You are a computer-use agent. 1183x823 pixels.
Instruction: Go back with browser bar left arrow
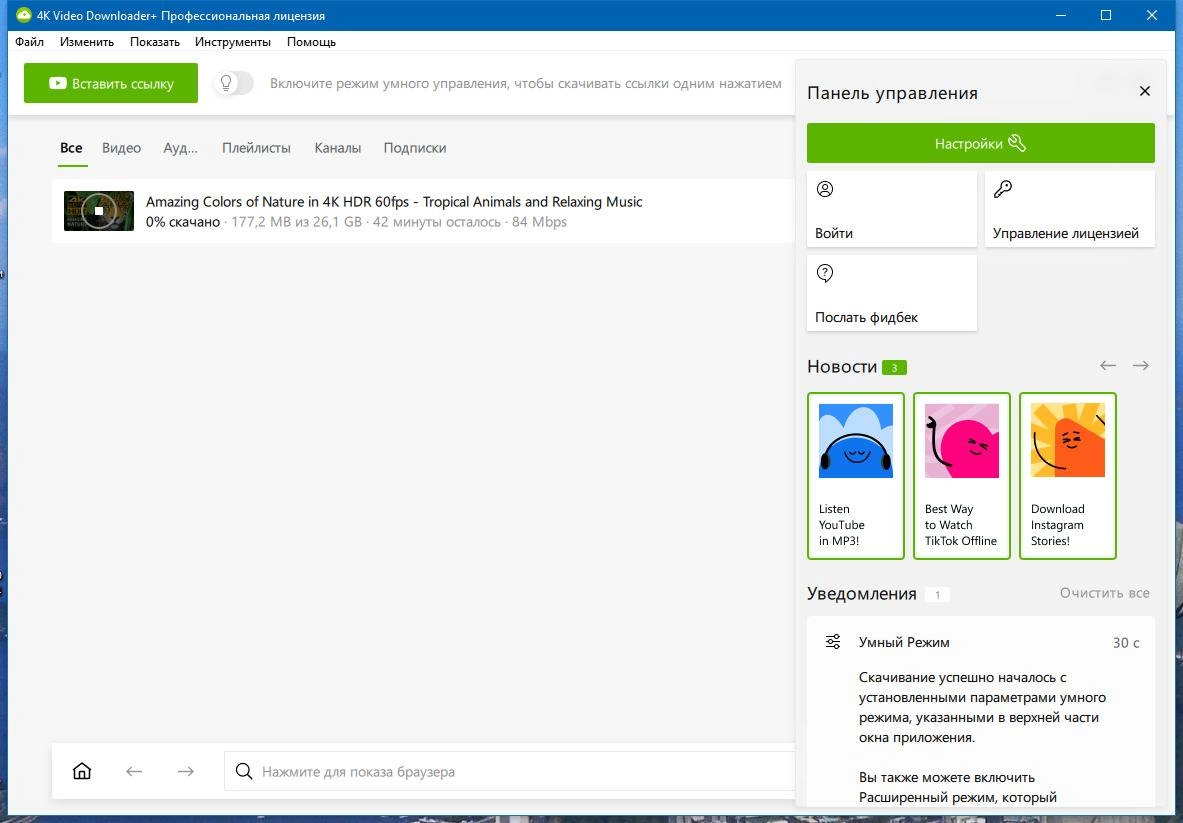point(134,771)
